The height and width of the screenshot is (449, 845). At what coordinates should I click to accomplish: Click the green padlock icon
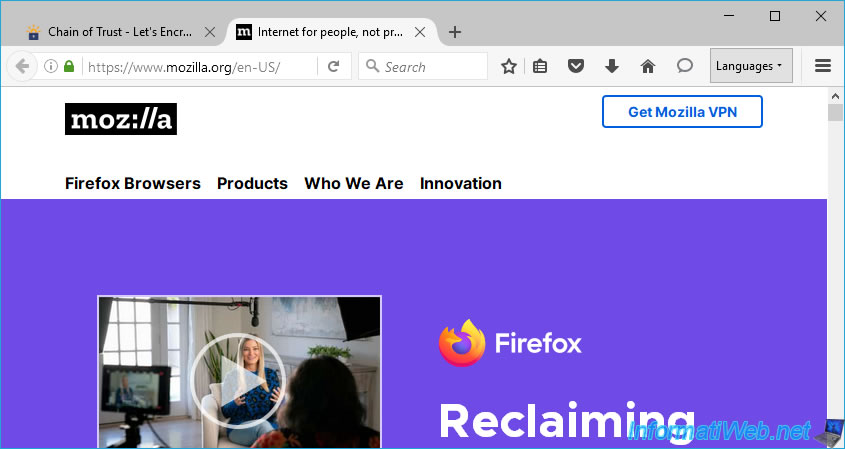click(68, 66)
